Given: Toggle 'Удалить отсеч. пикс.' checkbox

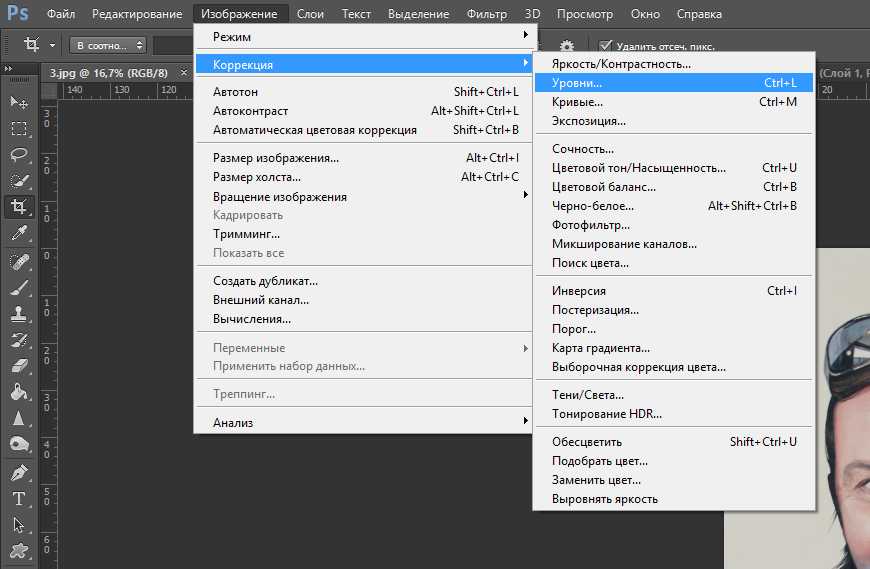Looking at the screenshot, I should (605, 46).
